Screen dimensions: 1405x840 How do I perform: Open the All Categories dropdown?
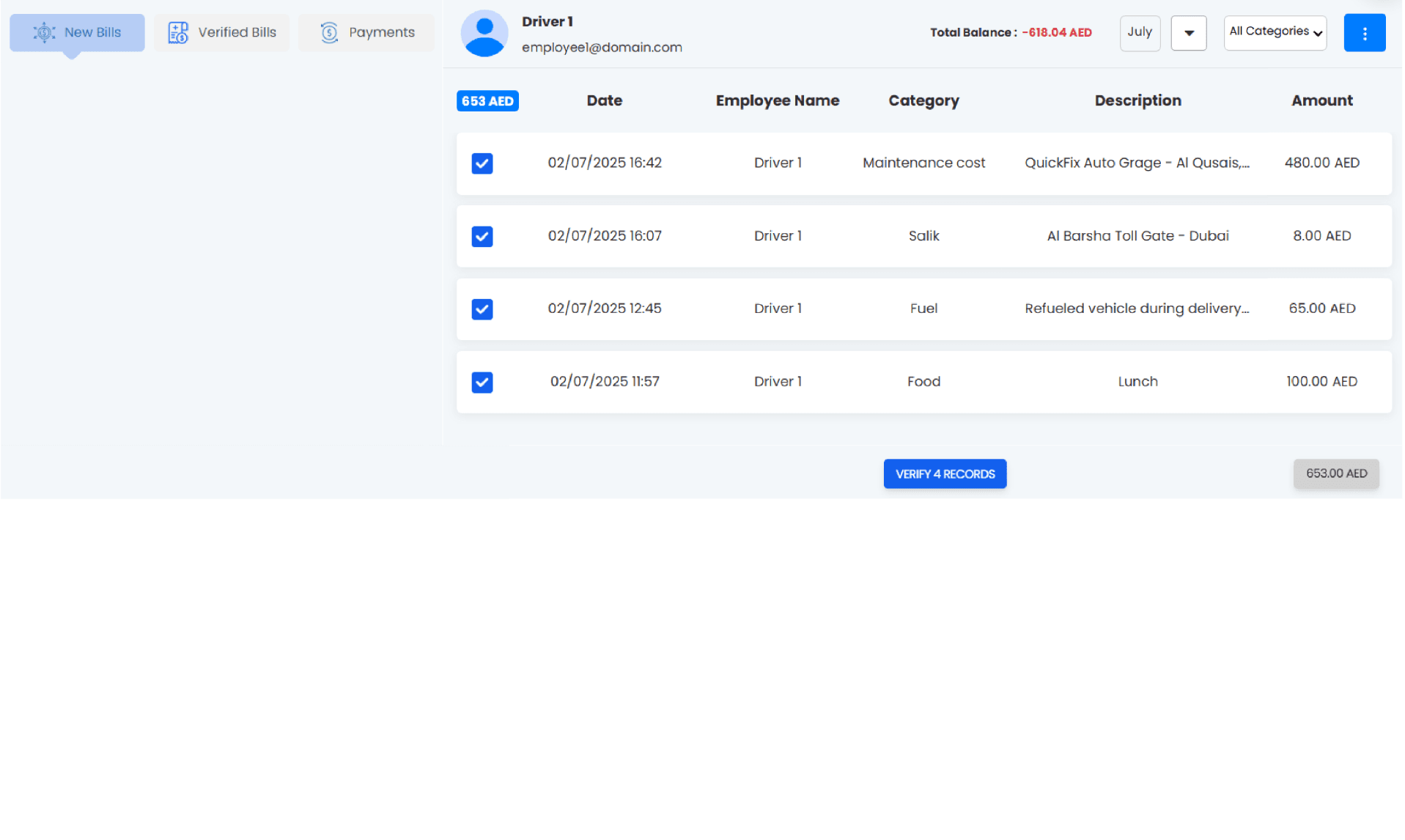pyautogui.click(x=1275, y=32)
